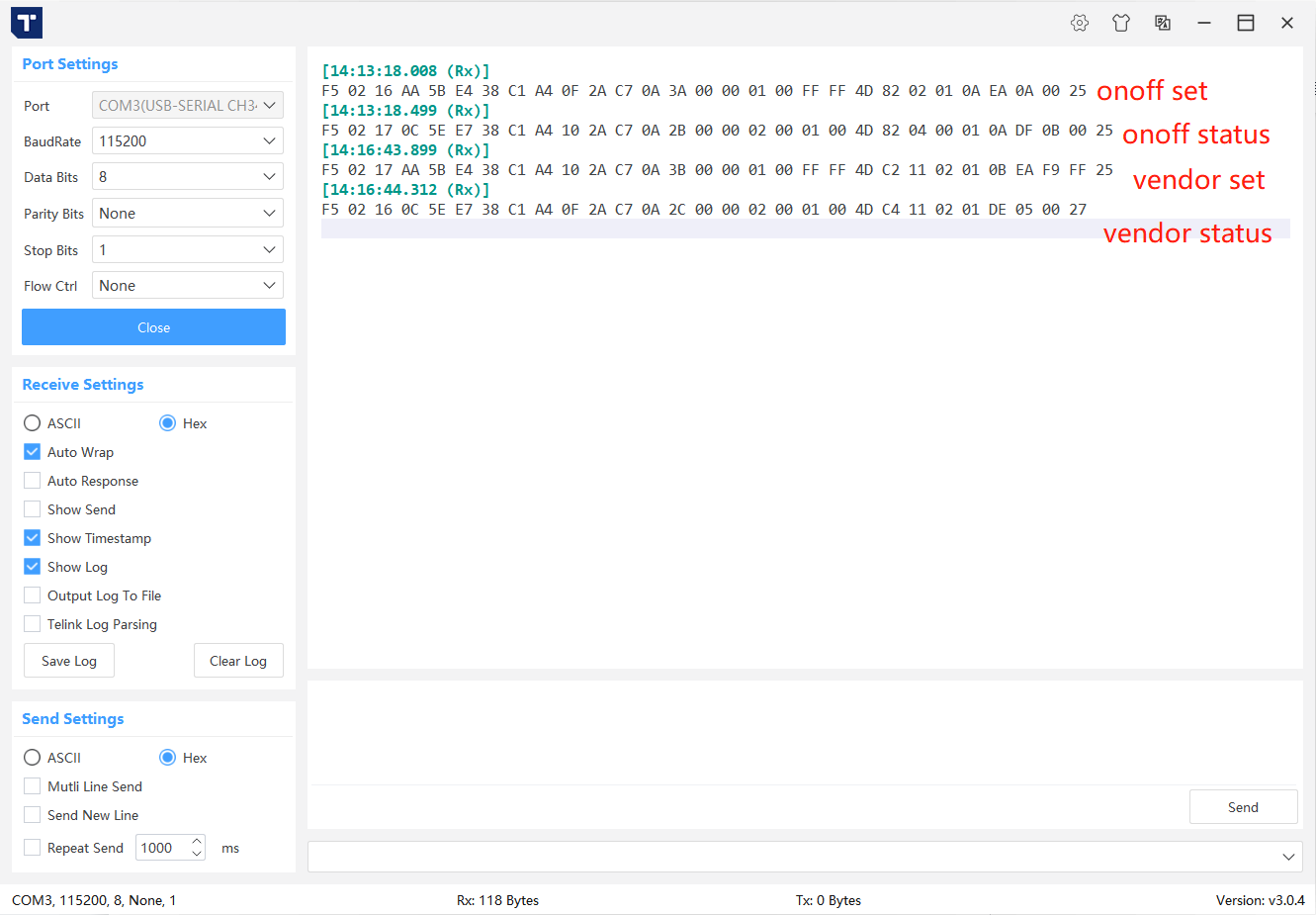Click the Save Log button

[69, 661]
